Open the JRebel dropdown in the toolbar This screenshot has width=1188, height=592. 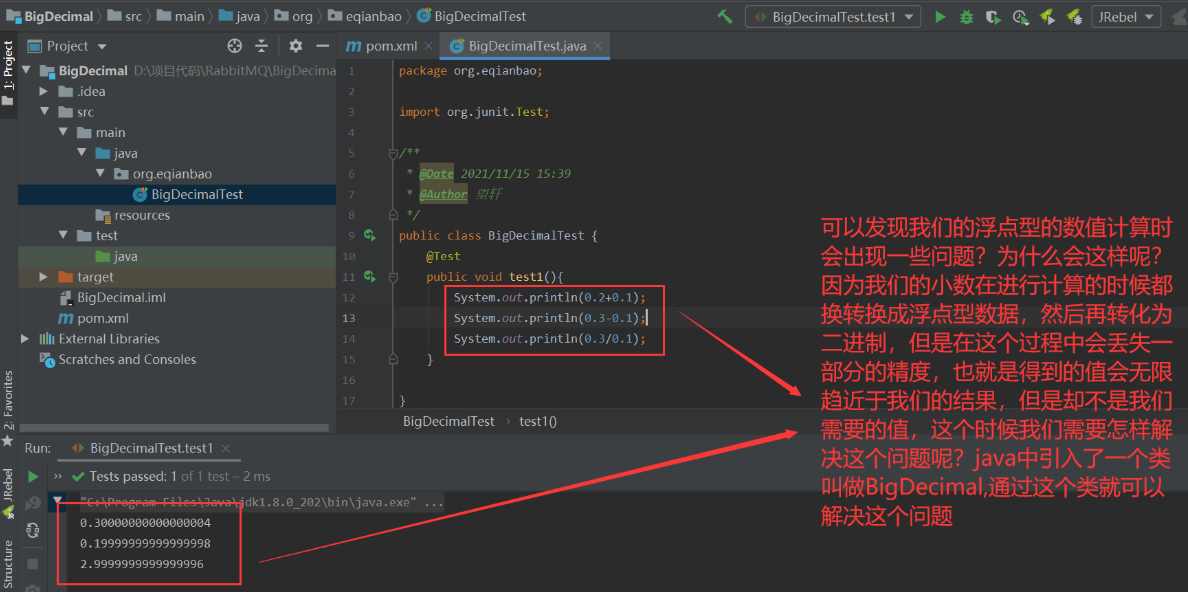pyautogui.click(x=1126, y=17)
